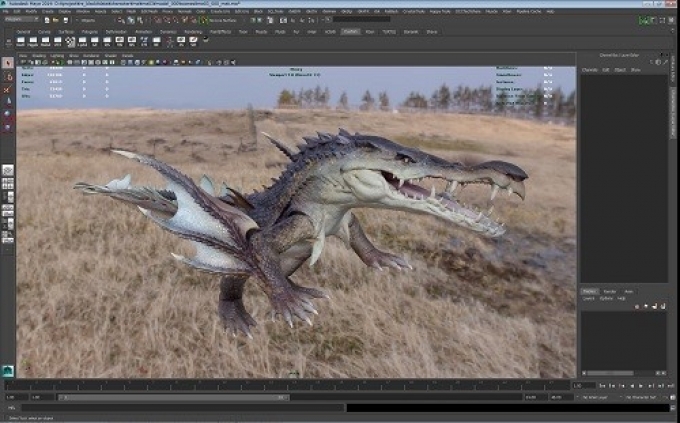Image resolution: width=680 pixels, height=423 pixels.
Task: Select the Display tab in Layer Editor
Action: coord(589,291)
